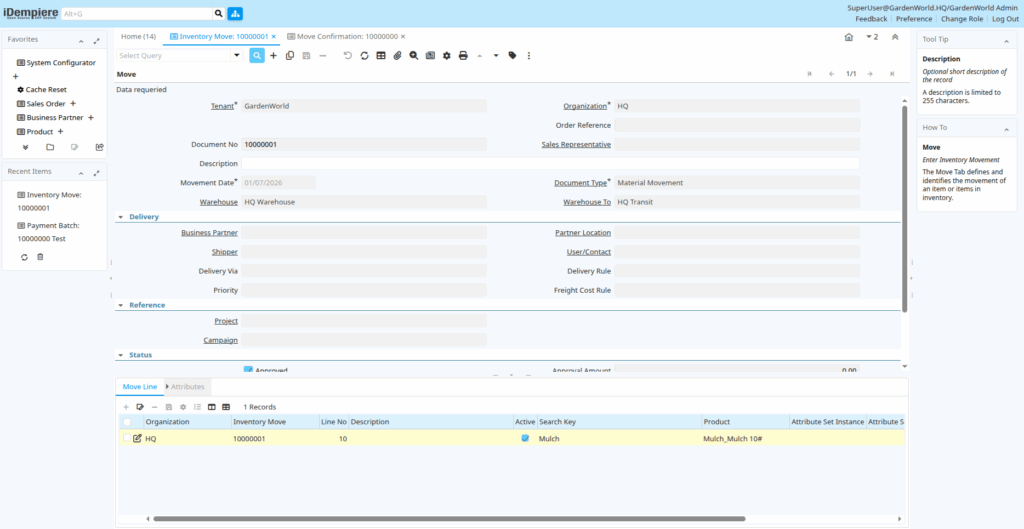Click the blue Find record toolbar button
Screen dimensions: 1024x529
tap(257, 56)
